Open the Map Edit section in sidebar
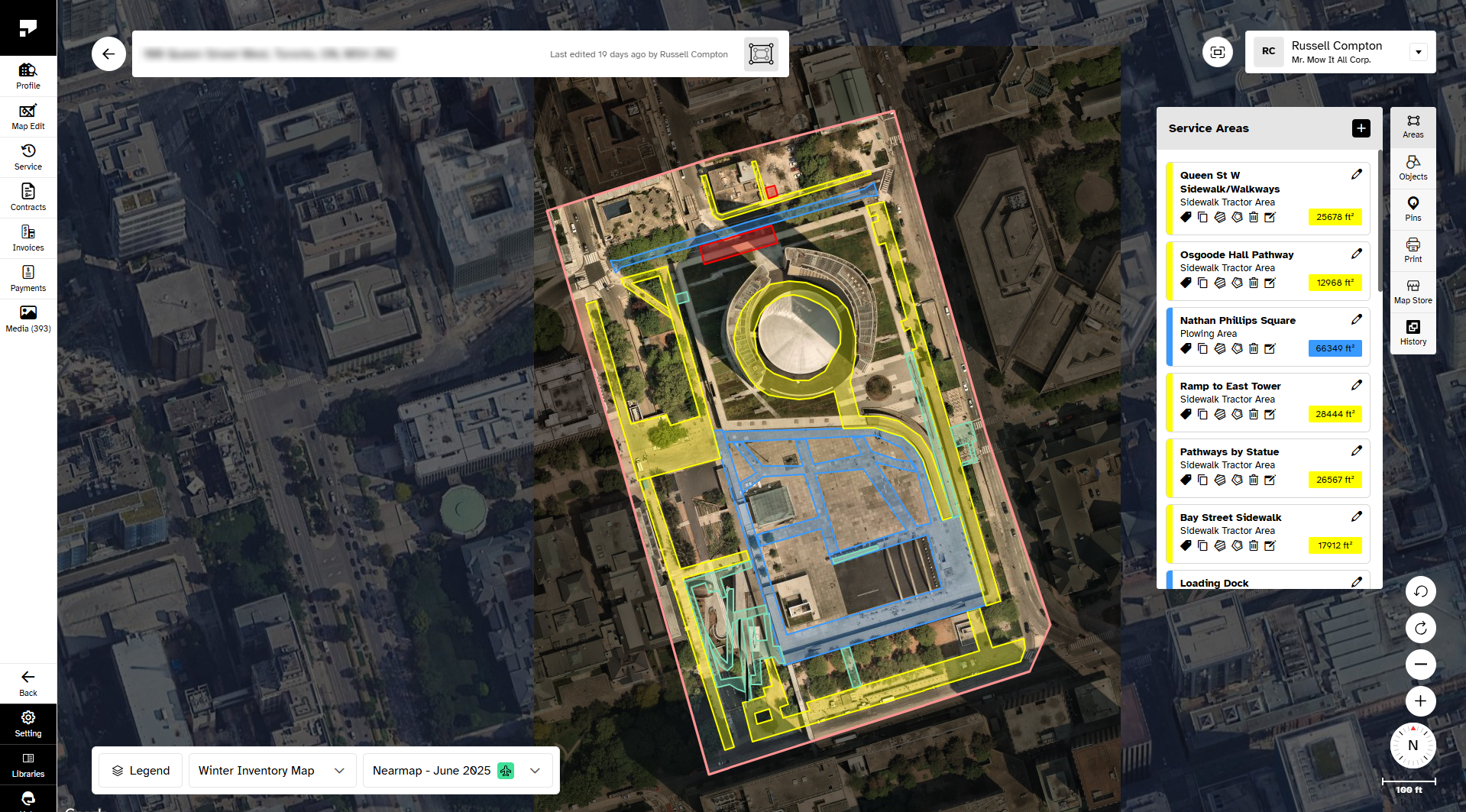This screenshot has width=1466, height=812. click(28, 117)
